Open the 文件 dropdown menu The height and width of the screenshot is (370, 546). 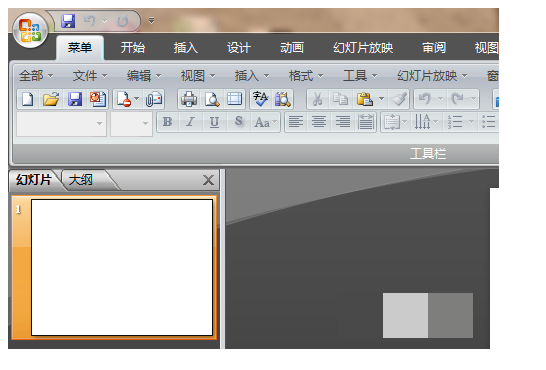tap(90, 76)
